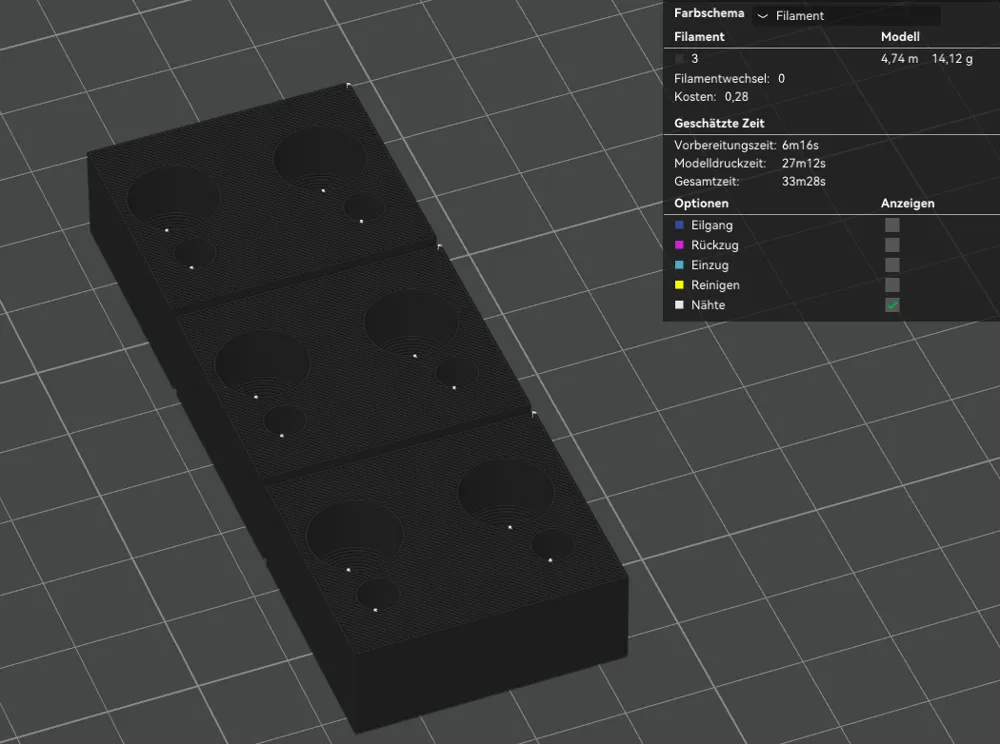This screenshot has width=1000, height=744.
Task: Toggle the Rückzug display checkbox
Action: [x=892, y=245]
